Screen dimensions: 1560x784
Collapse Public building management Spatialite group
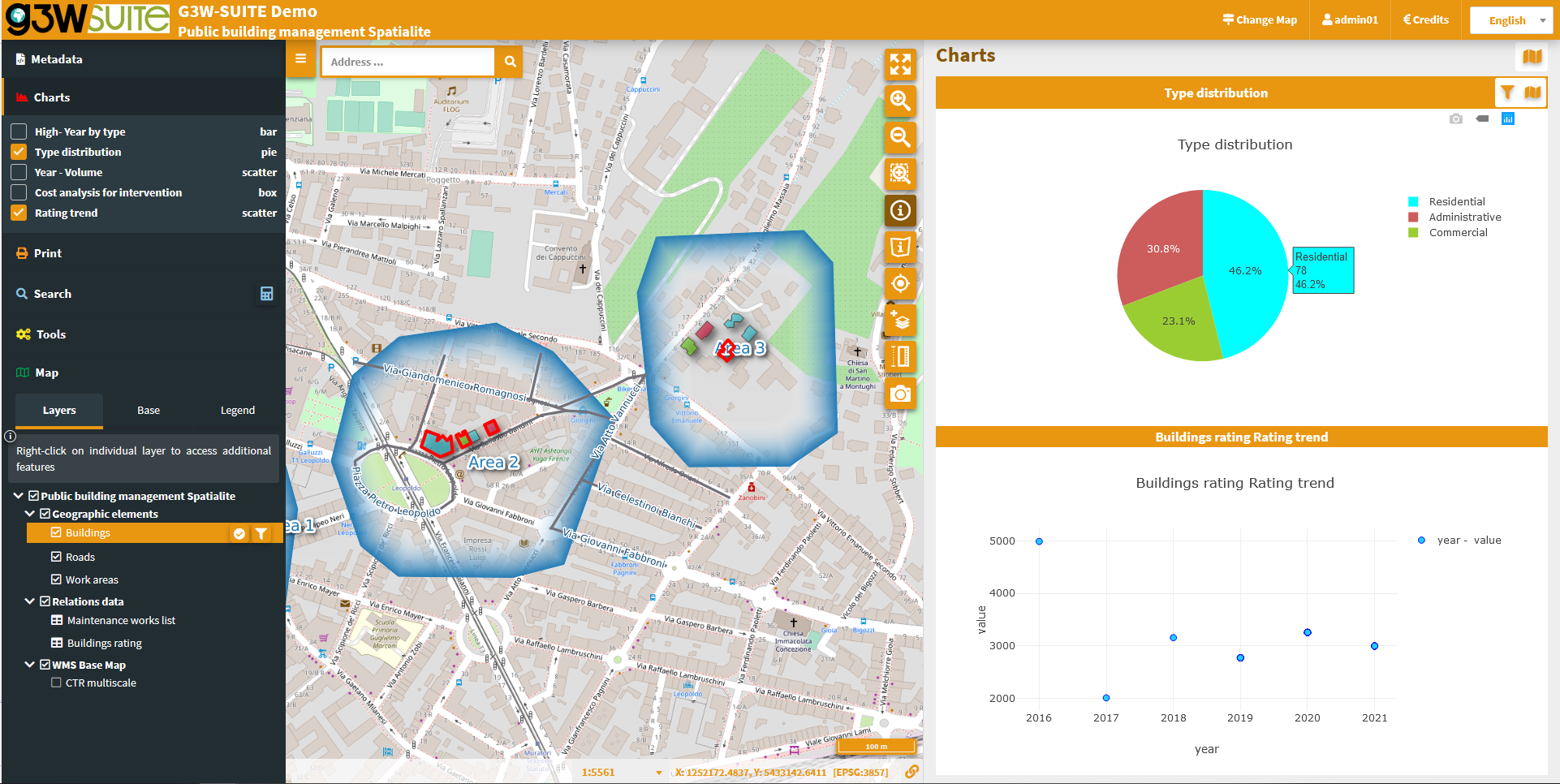pyautogui.click(x=18, y=495)
